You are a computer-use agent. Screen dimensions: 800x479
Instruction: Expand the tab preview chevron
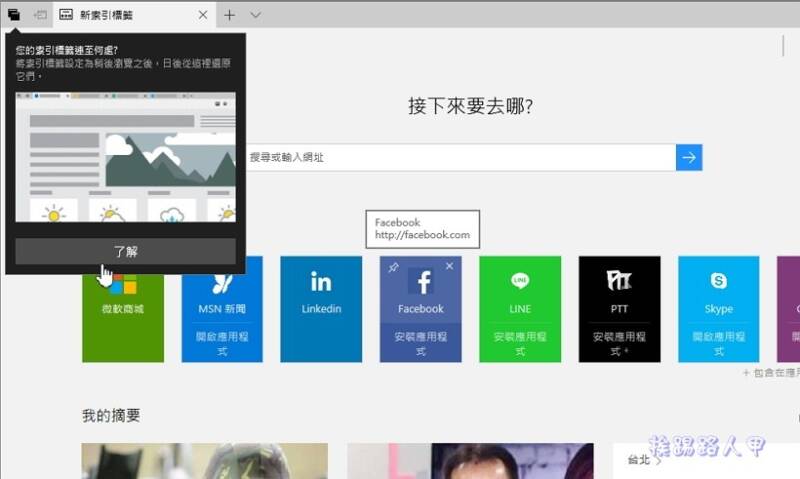[256, 15]
